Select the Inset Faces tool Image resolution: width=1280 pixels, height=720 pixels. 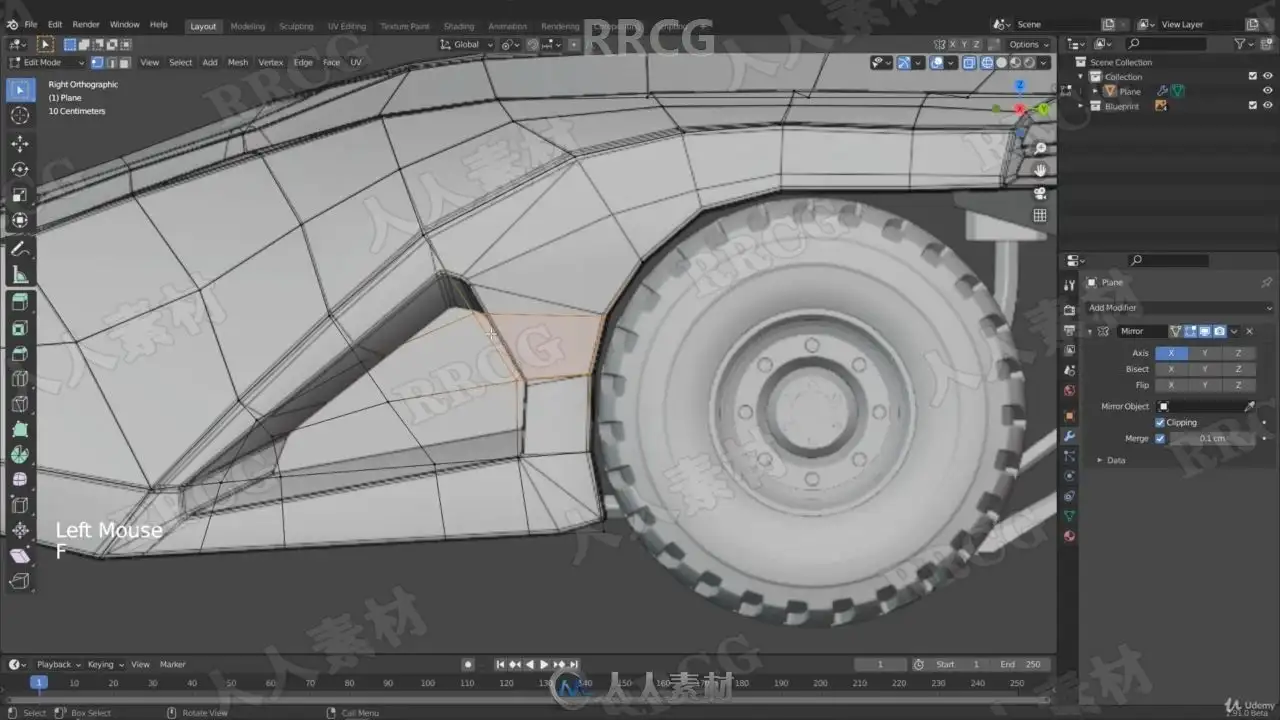pyautogui.click(x=20, y=328)
